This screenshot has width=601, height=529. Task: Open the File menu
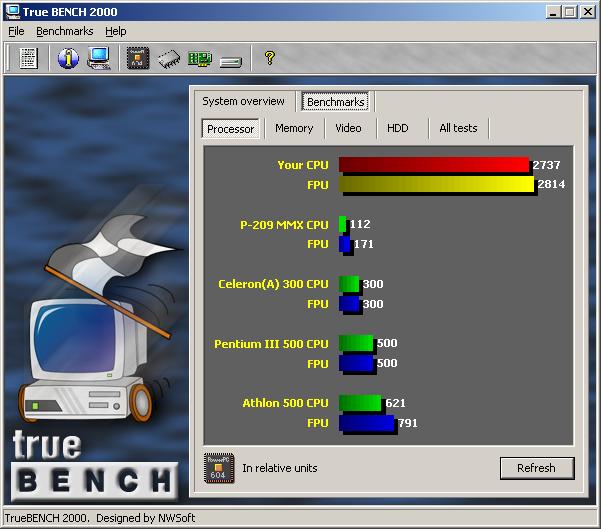[16, 31]
